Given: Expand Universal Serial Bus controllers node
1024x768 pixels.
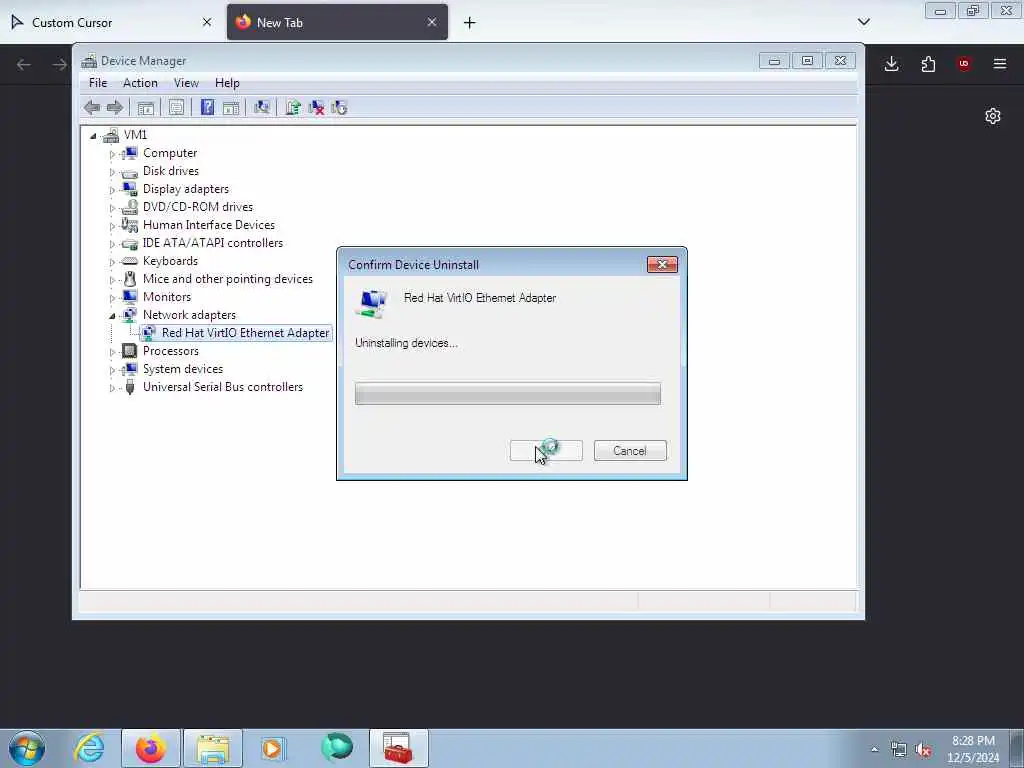Looking at the screenshot, I should point(112,388).
